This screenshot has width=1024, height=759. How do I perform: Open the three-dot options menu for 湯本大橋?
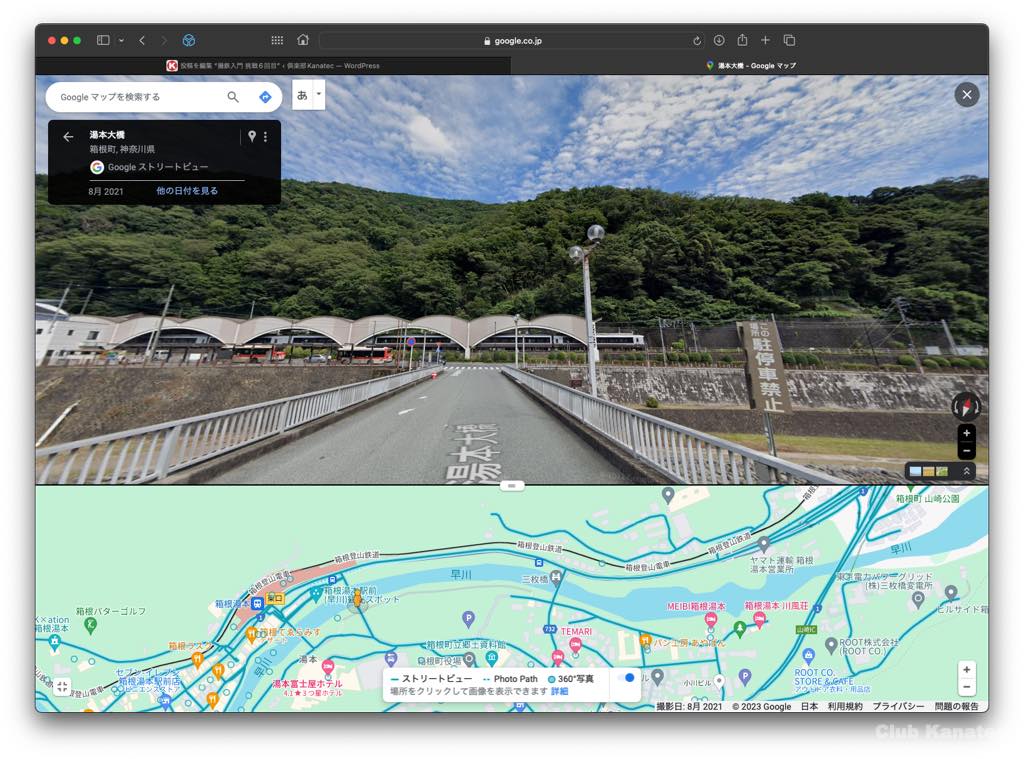265,136
